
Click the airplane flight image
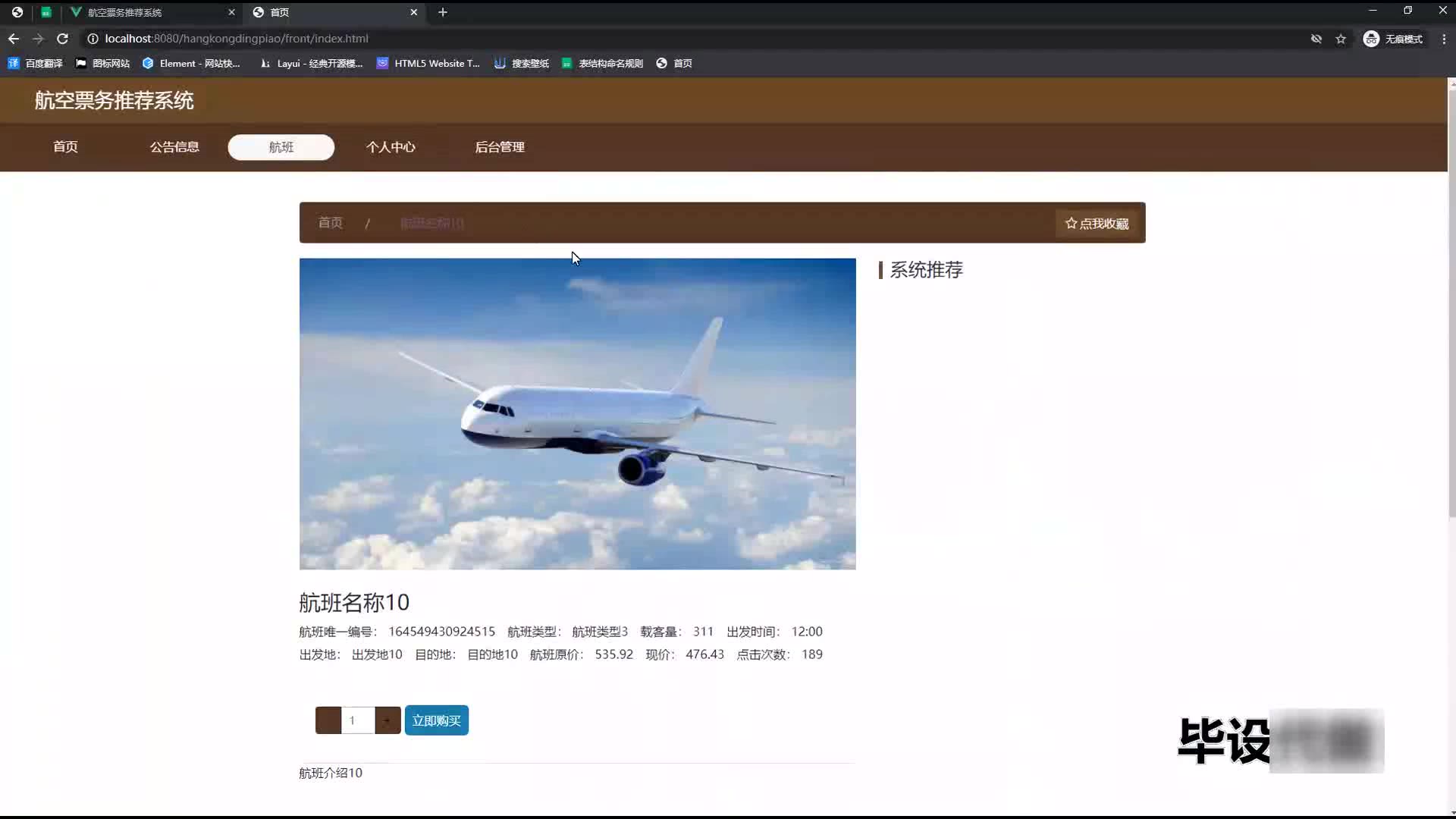click(577, 414)
